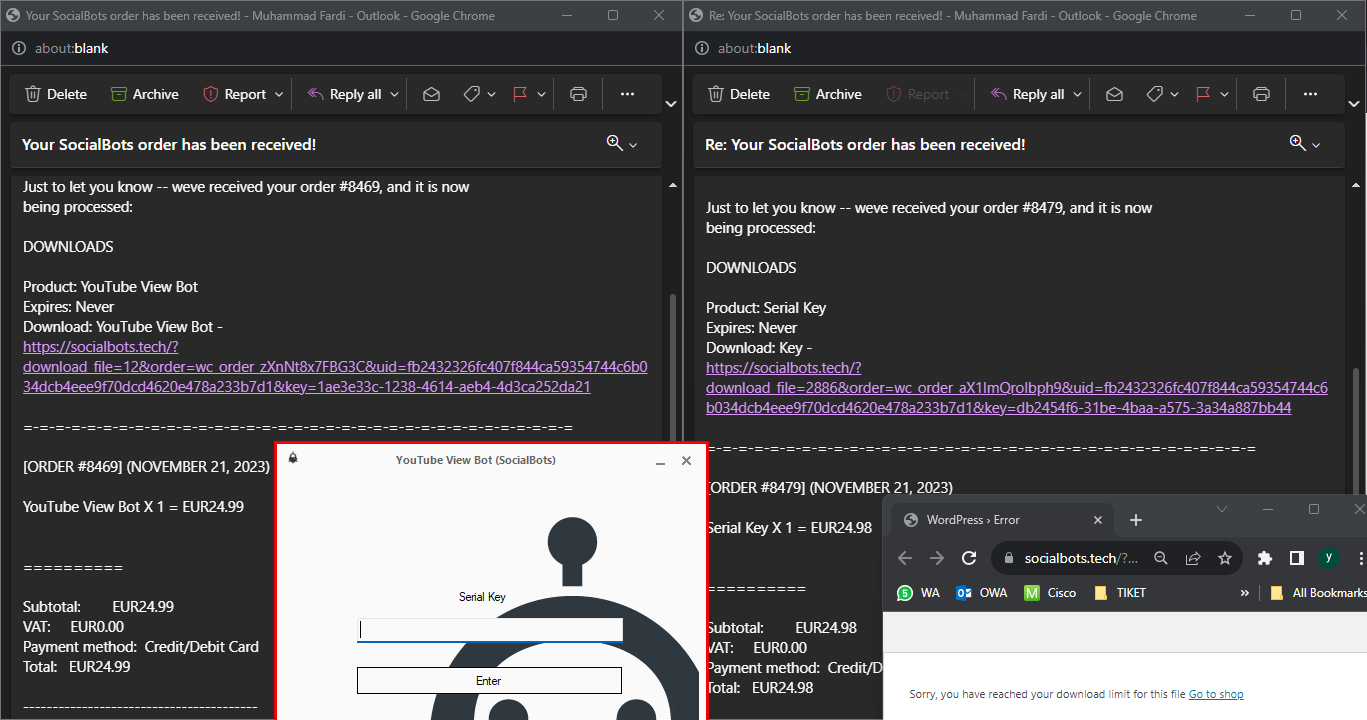Image resolution: width=1367 pixels, height=720 pixels.
Task: Click the bell icon in YouTube View Bot window
Action: (293, 458)
